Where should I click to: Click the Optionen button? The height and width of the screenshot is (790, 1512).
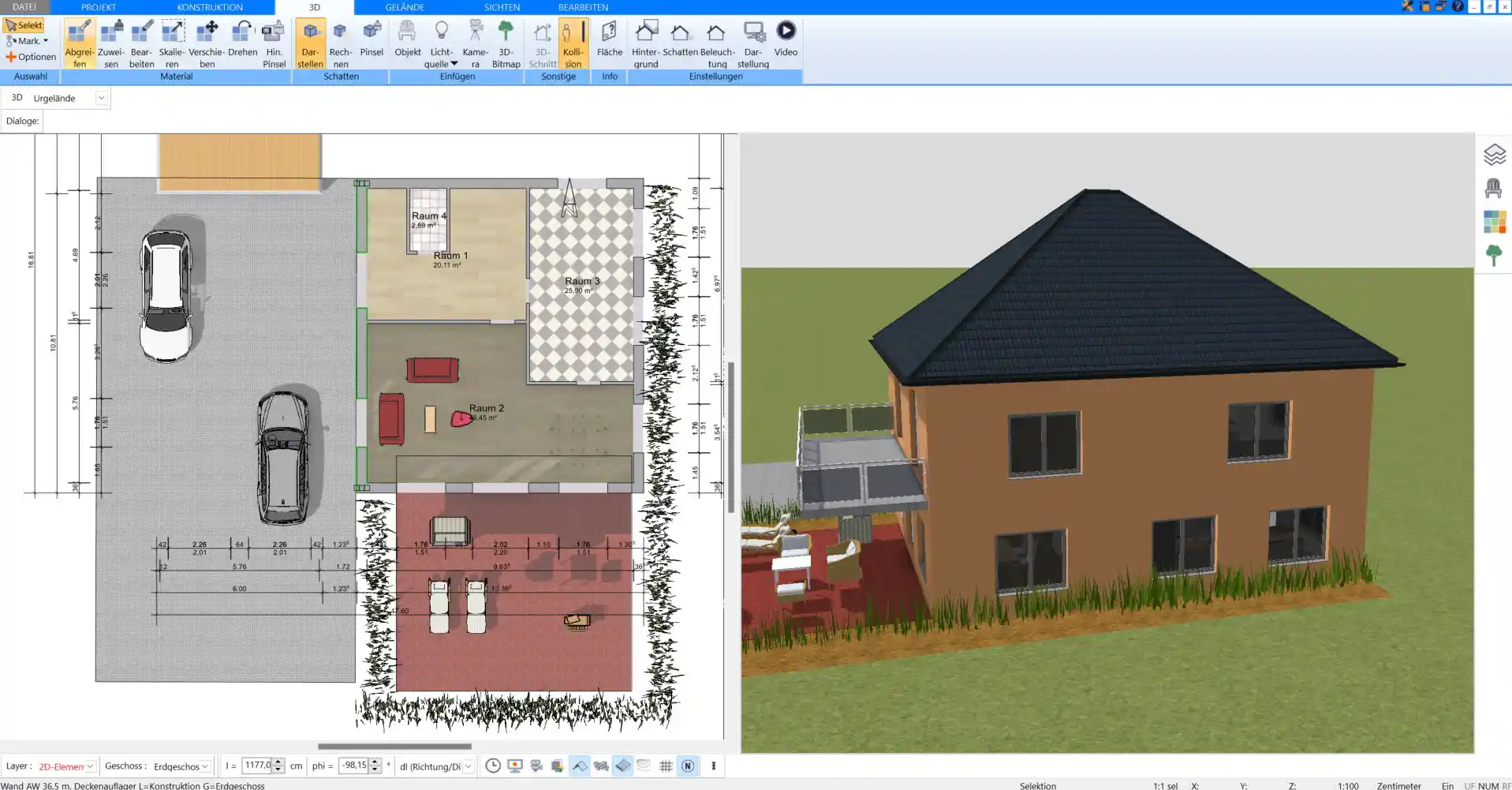pyautogui.click(x=31, y=57)
